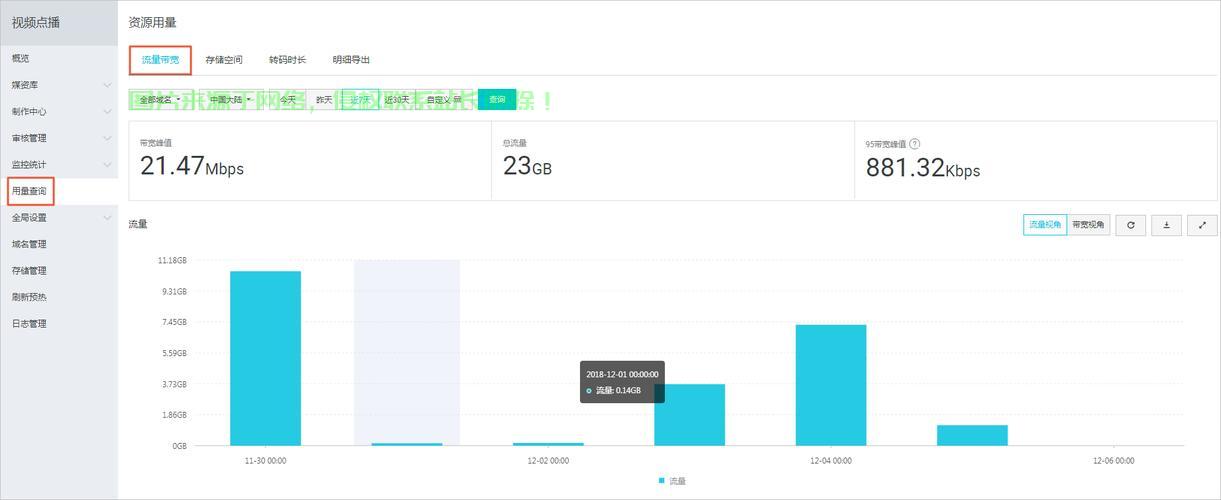Click the 23GB total traffic value
The height and width of the screenshot is (500, 1221).
point(527,166)
